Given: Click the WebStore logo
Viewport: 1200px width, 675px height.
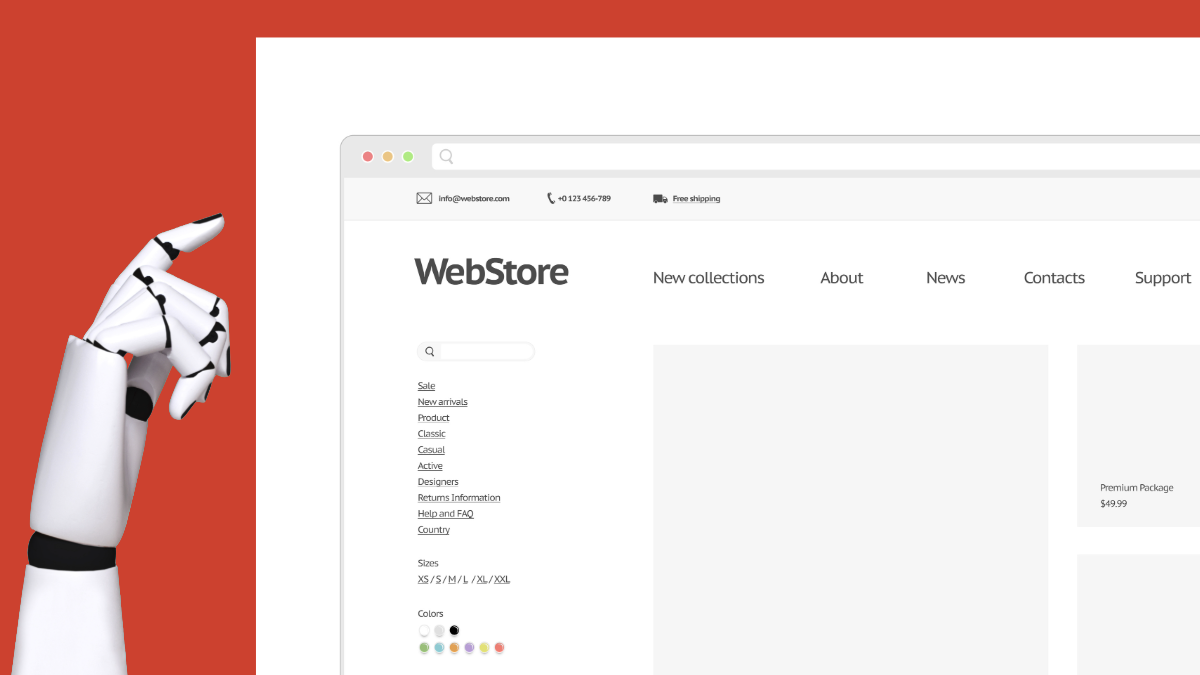Looking at the screenshot, I should pos(491,271).
